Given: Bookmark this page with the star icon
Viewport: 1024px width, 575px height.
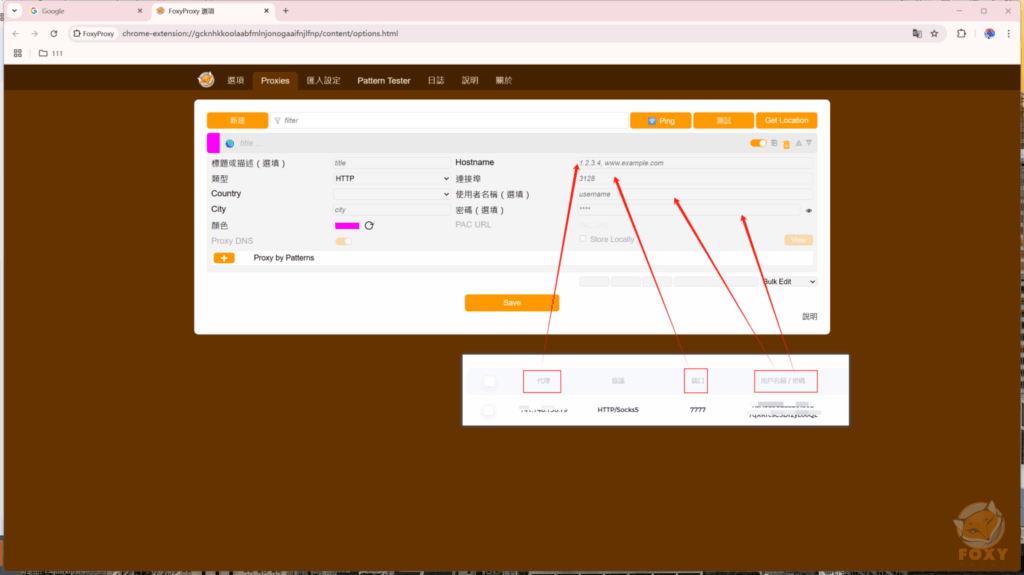Looking at the screenshot, I should (935, 33).
